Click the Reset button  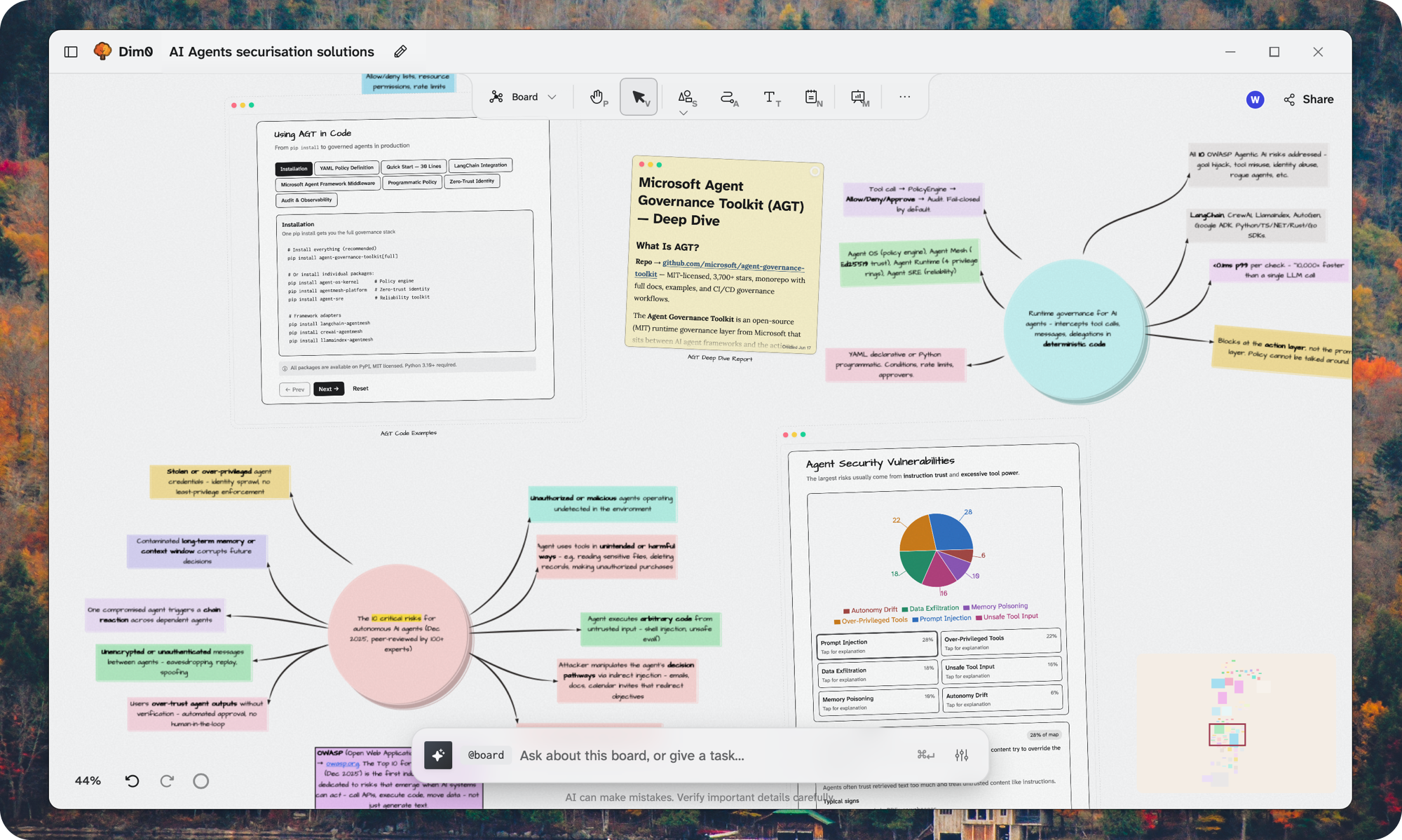click(x=360, y=388)
